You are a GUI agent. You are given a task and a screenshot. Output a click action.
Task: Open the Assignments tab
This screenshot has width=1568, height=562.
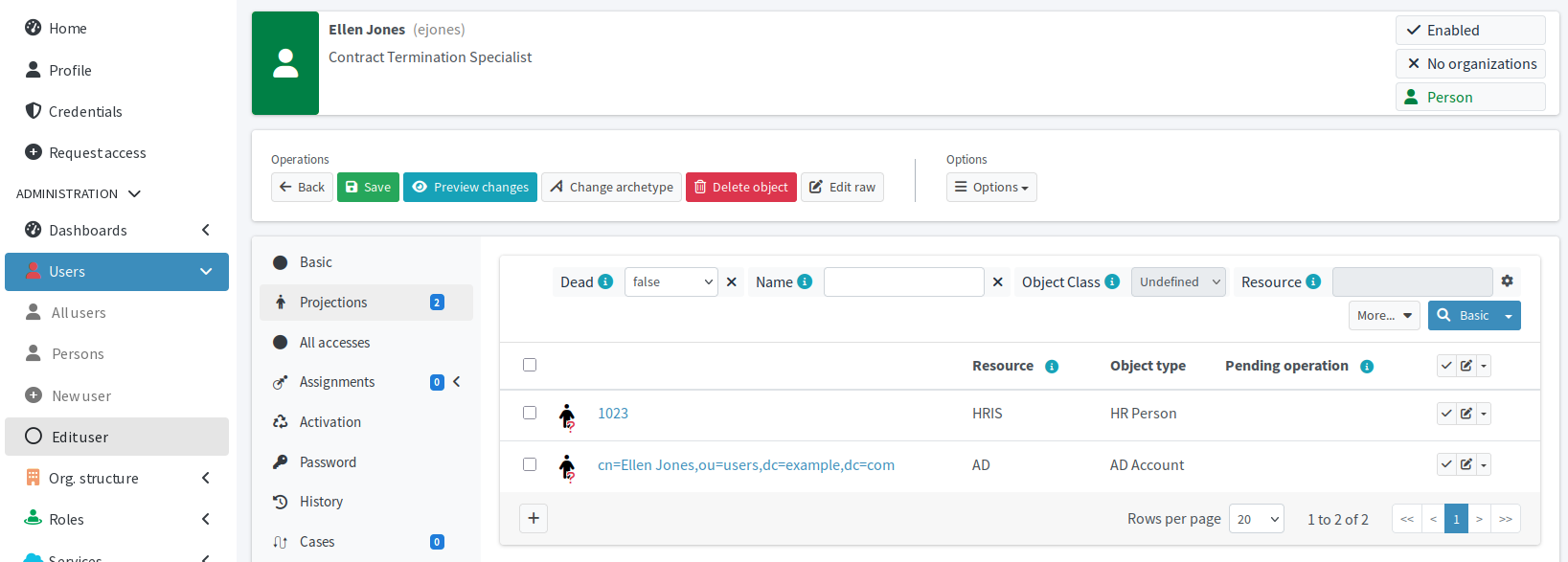[x=366, y=382]
